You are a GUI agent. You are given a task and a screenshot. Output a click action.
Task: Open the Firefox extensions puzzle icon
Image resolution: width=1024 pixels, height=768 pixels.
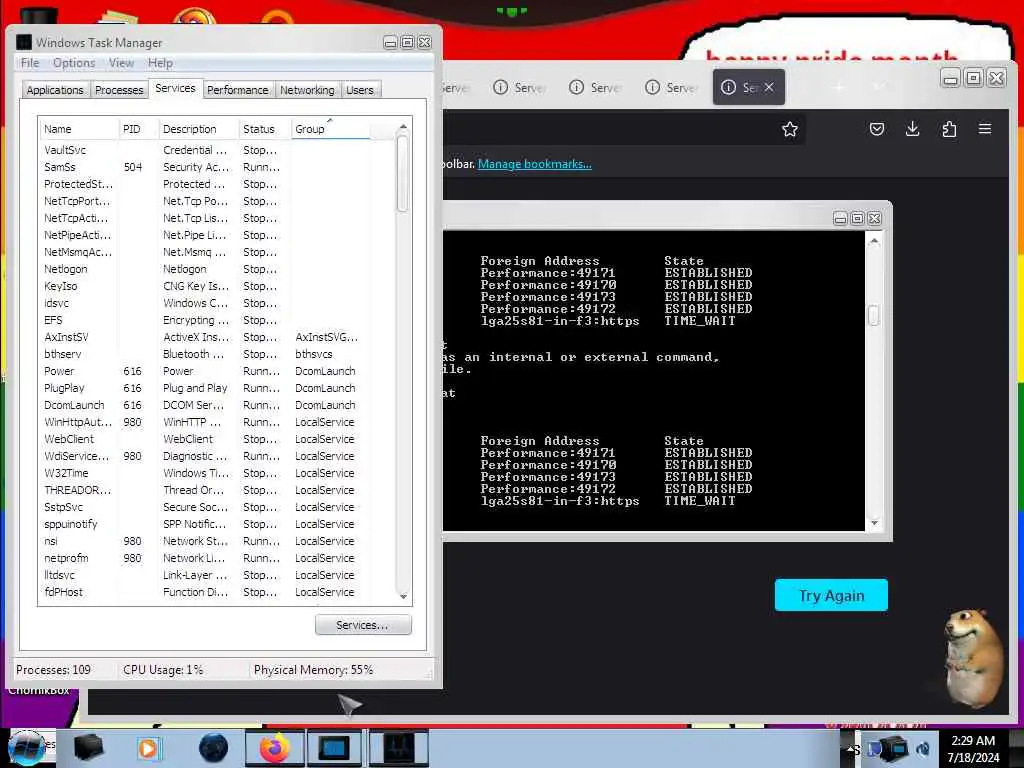[949, 129]
